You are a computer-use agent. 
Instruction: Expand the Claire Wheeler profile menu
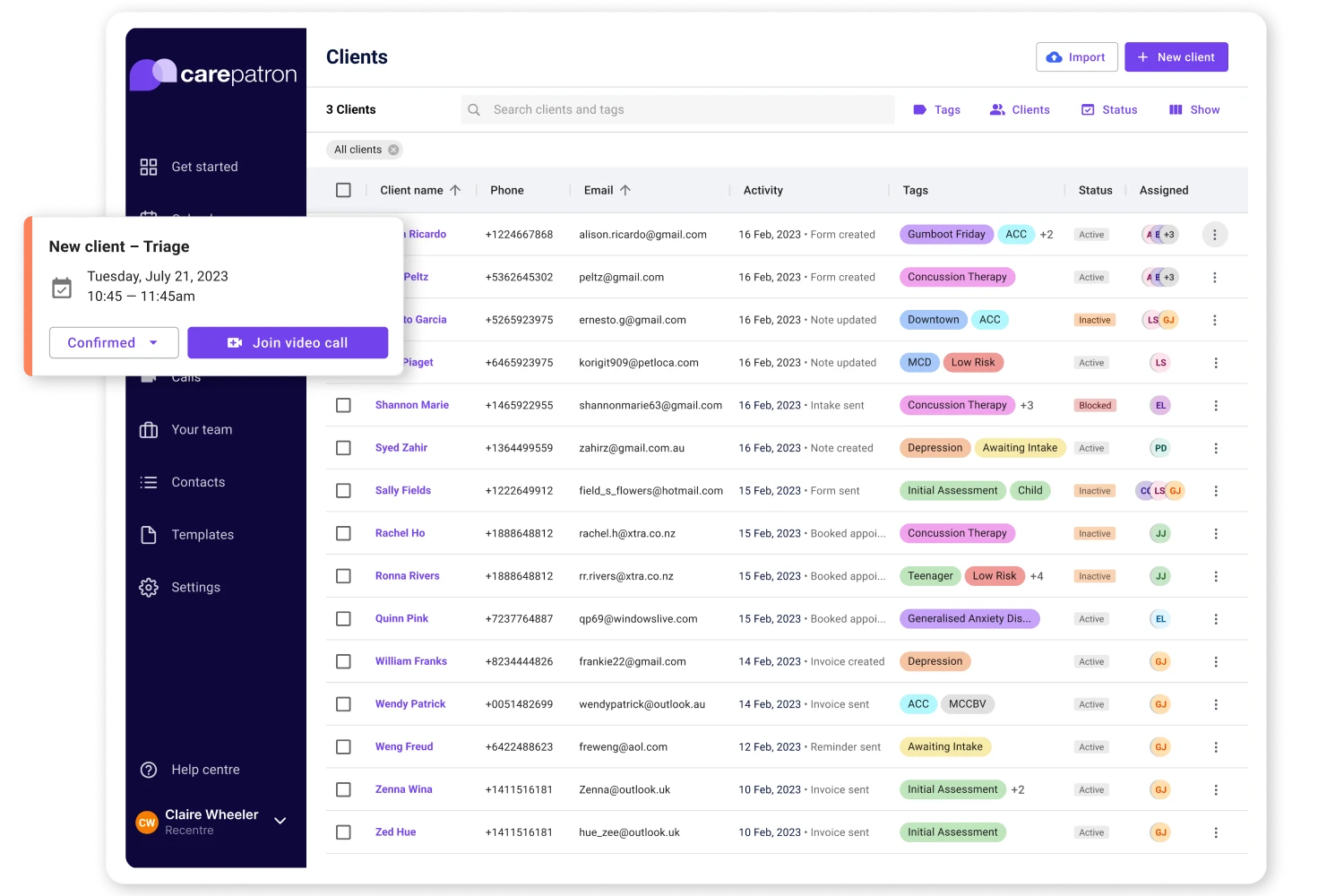click(x=280, y=821)
